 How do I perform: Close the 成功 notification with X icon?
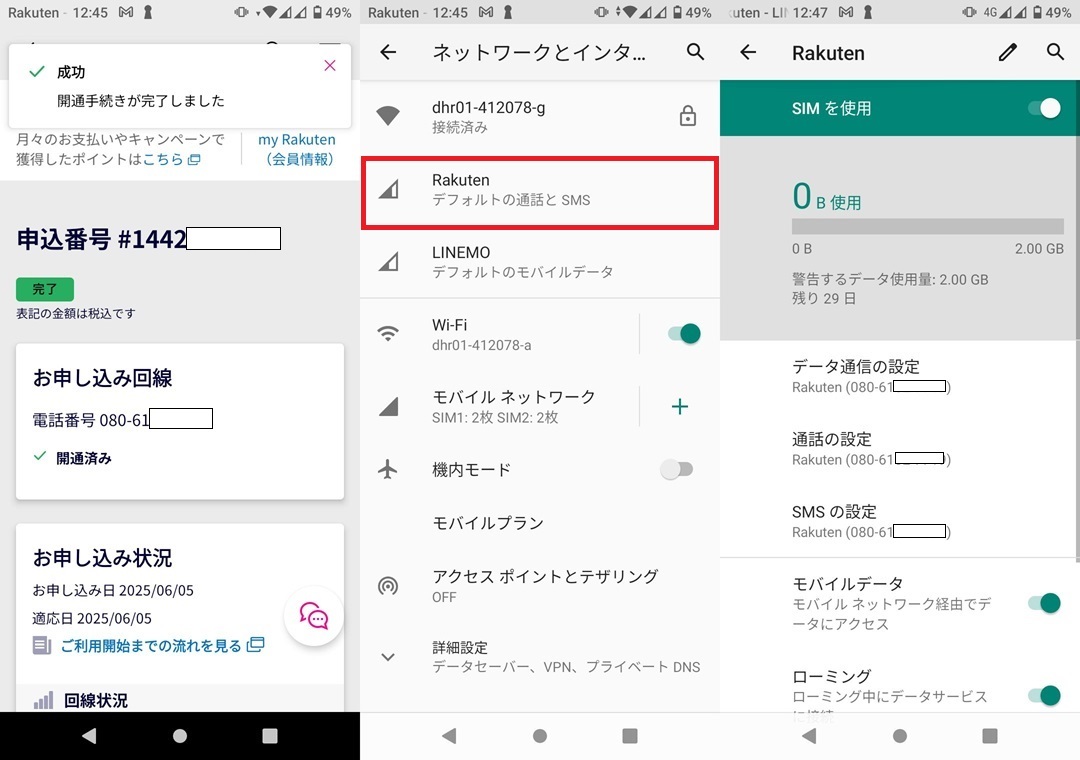(x=330, y=65)
